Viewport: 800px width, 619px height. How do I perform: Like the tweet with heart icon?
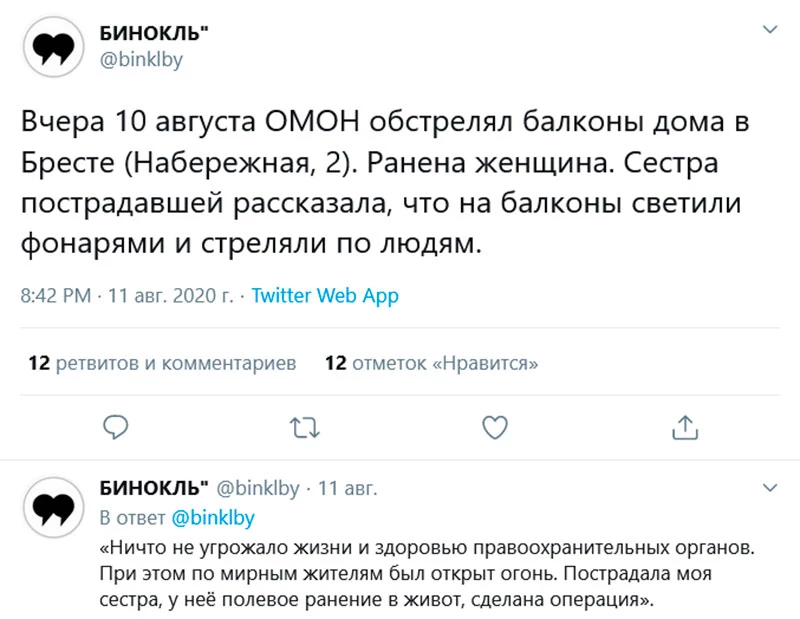point(495,428)
